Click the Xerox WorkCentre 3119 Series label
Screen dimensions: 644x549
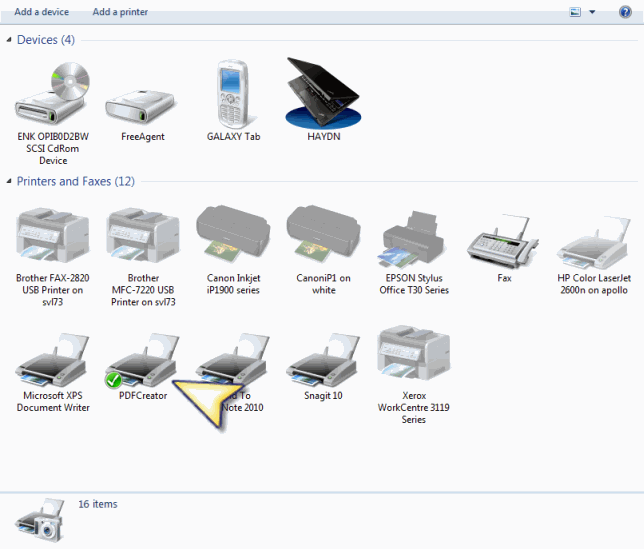tap(414, 407)
